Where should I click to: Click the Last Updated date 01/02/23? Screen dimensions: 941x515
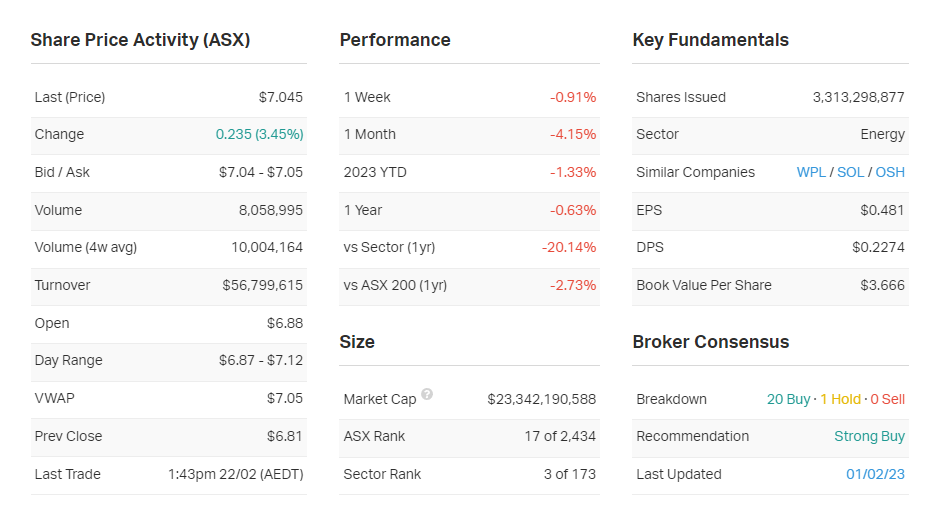tap(875, 474)
